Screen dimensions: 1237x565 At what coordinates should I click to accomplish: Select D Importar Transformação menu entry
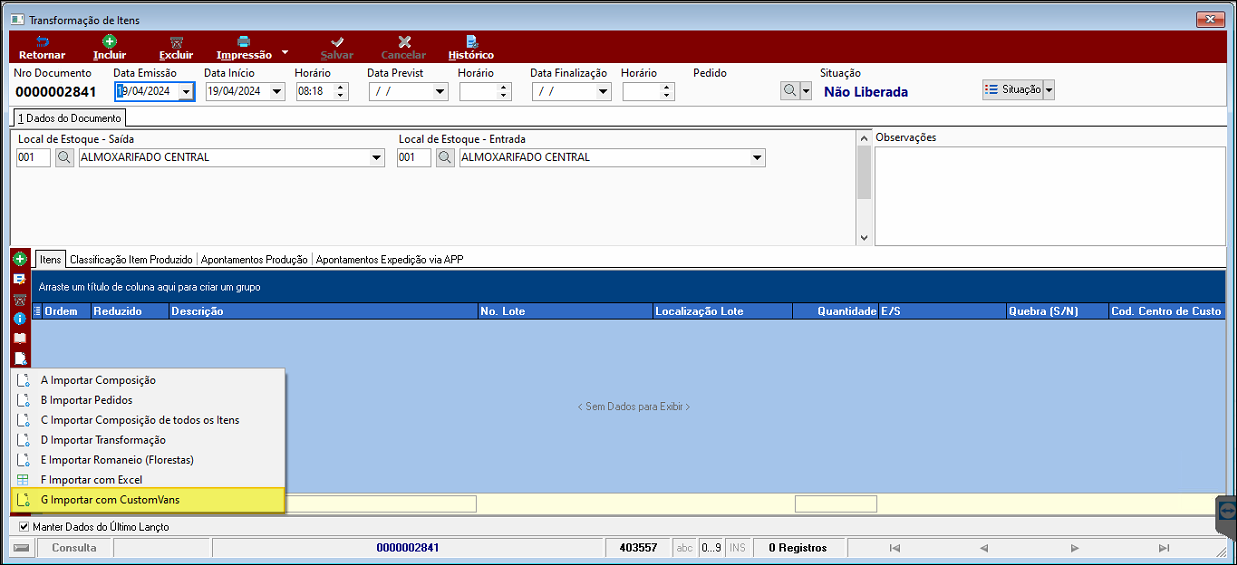(148, 440)
